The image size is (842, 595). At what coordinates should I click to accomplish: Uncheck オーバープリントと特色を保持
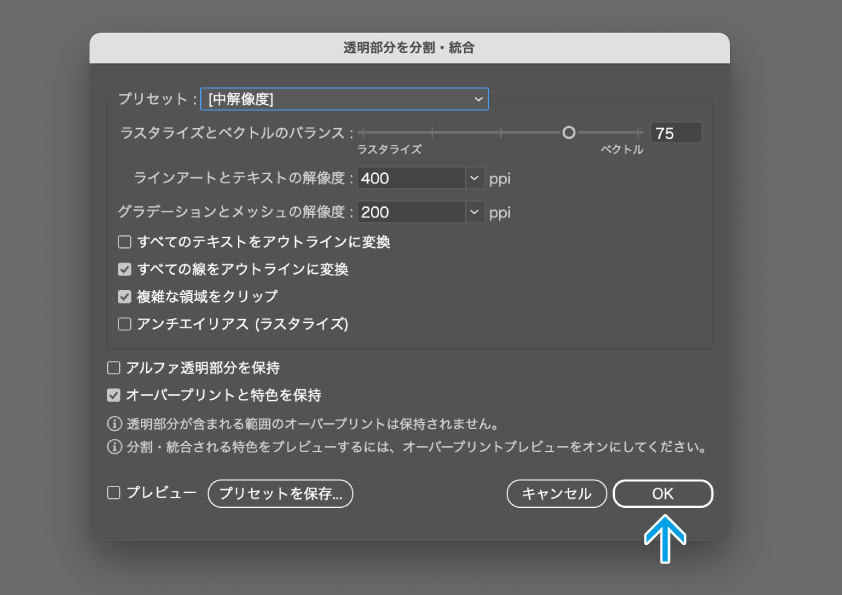[114, 395]
